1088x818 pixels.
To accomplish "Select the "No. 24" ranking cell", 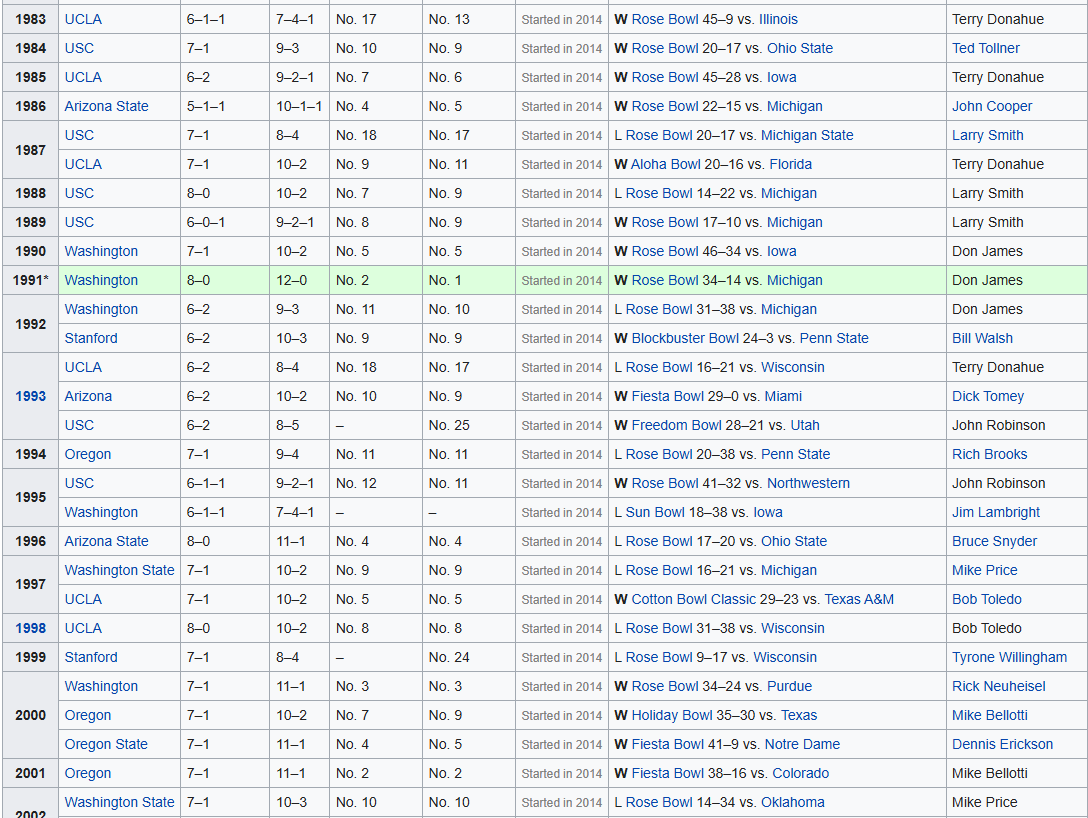I will [469, 658].
